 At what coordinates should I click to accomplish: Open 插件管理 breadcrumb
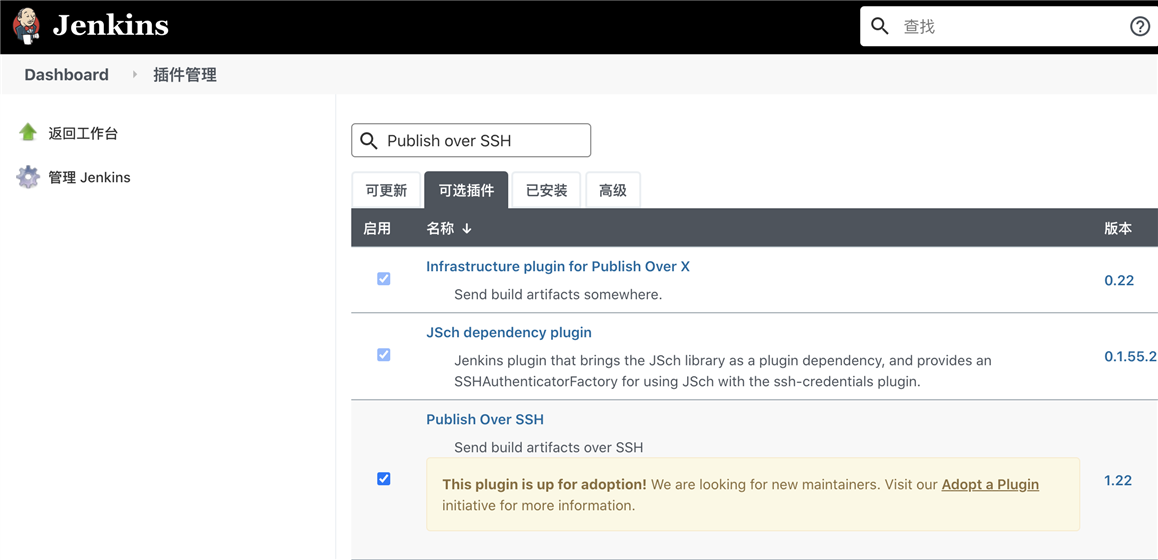185,75
